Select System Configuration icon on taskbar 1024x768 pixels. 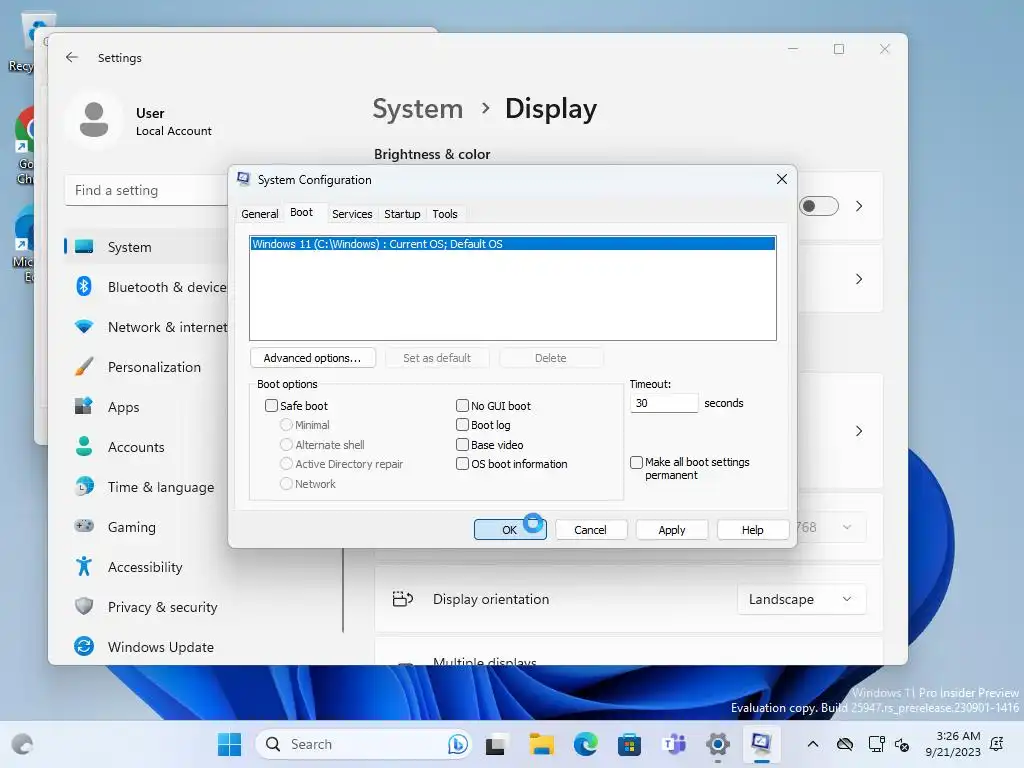click(761, 744)
